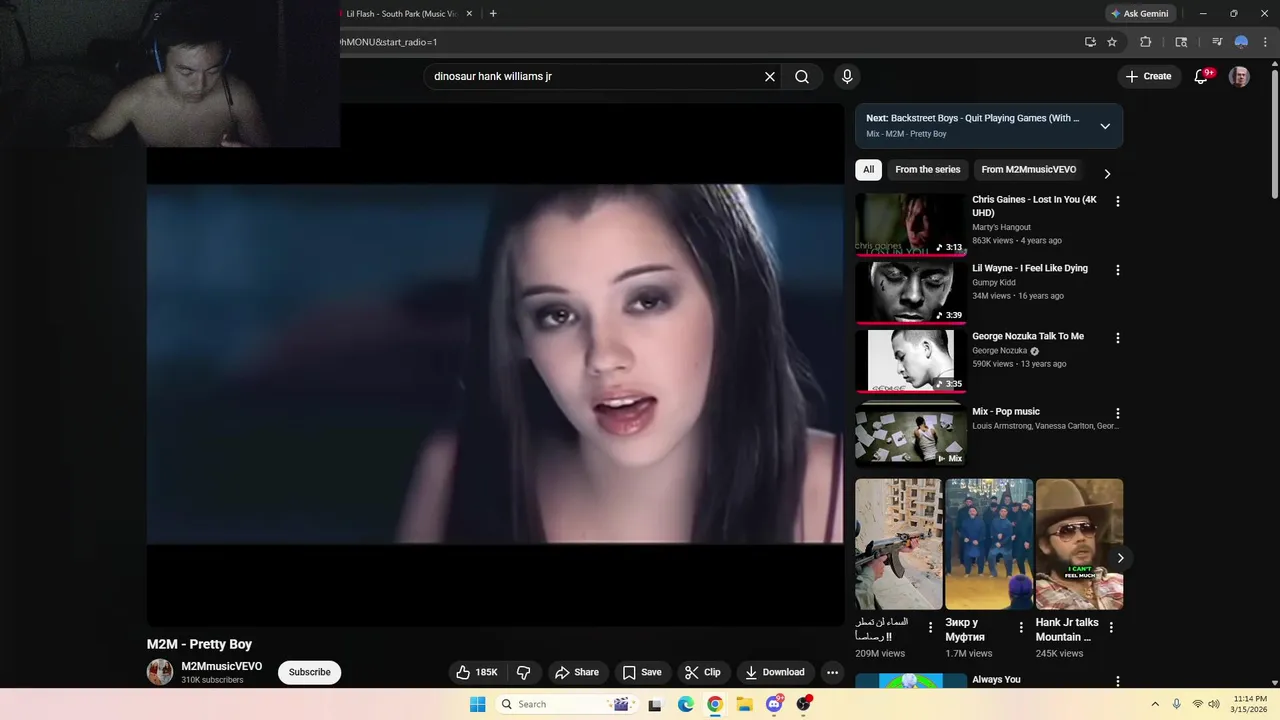Open the M2MmusicVEVO channel avatar
Viewport: 1280px width, 720px height.
(160, 672)
